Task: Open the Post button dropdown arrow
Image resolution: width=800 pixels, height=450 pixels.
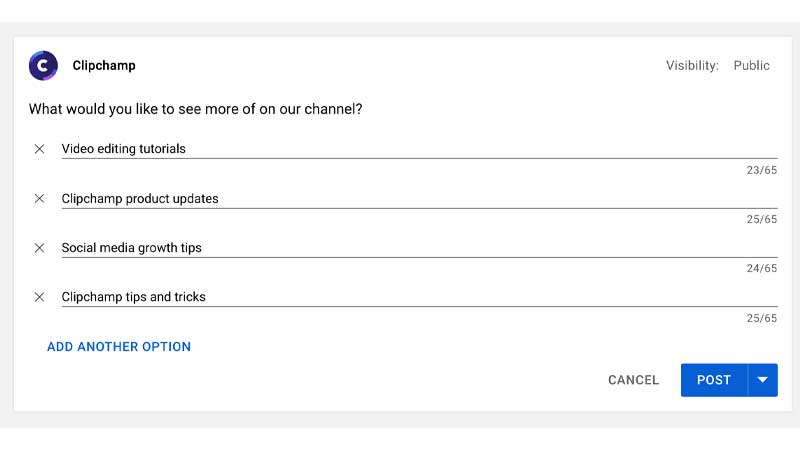Action: 763,380
